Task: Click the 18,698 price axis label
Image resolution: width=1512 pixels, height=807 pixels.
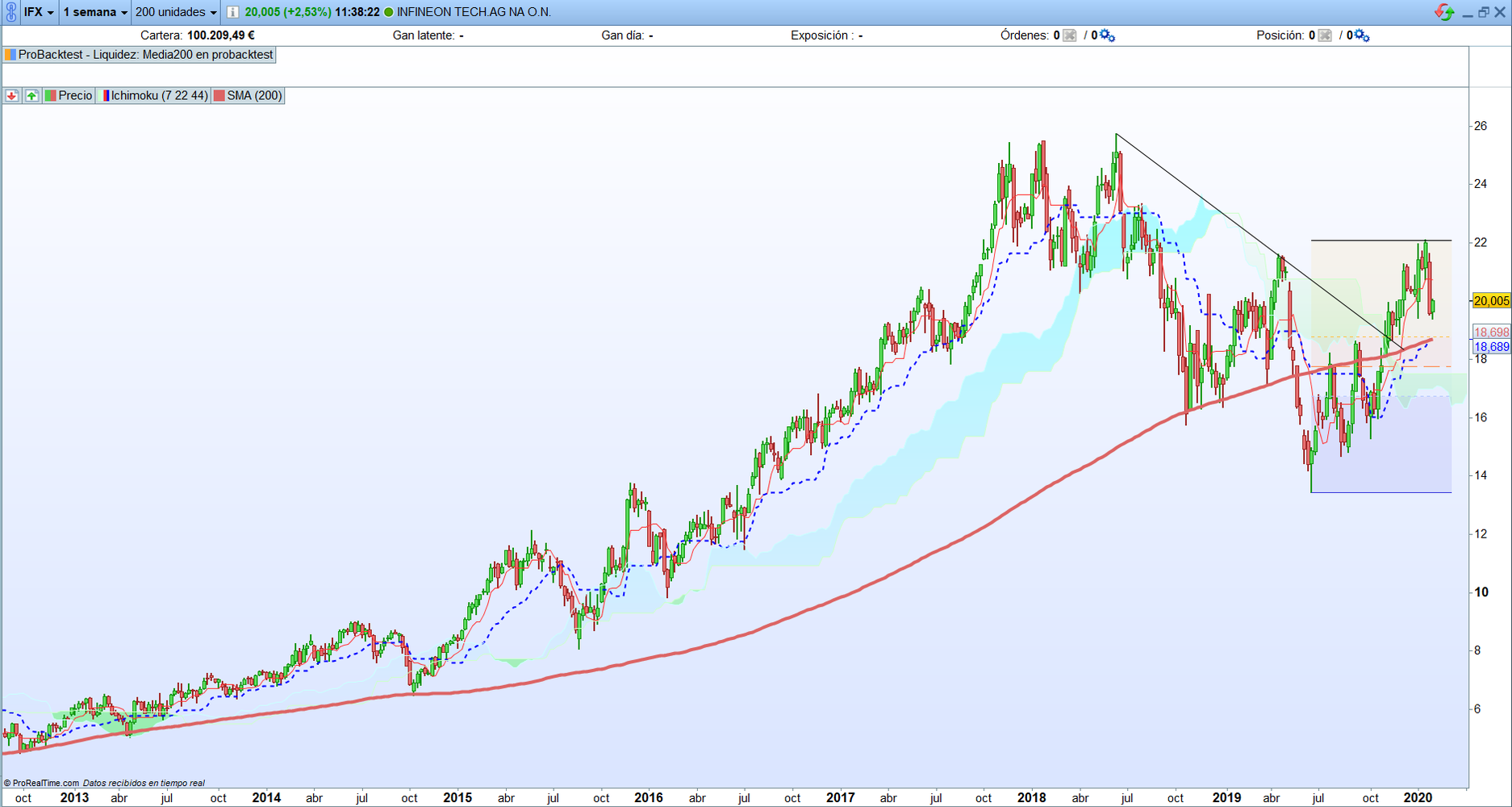Action: (1491, 332)
